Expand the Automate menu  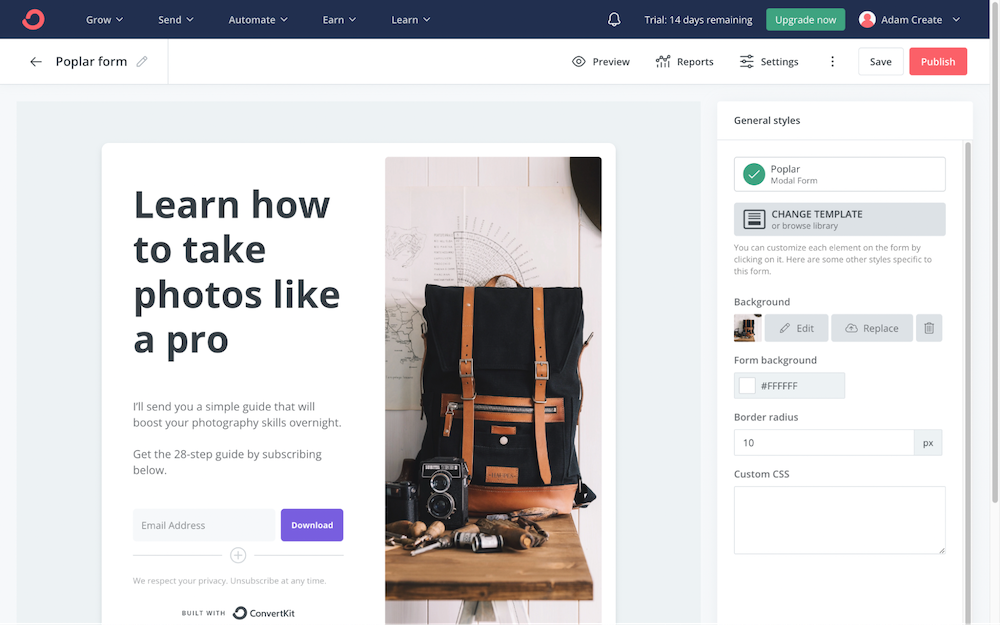point(258,20)
